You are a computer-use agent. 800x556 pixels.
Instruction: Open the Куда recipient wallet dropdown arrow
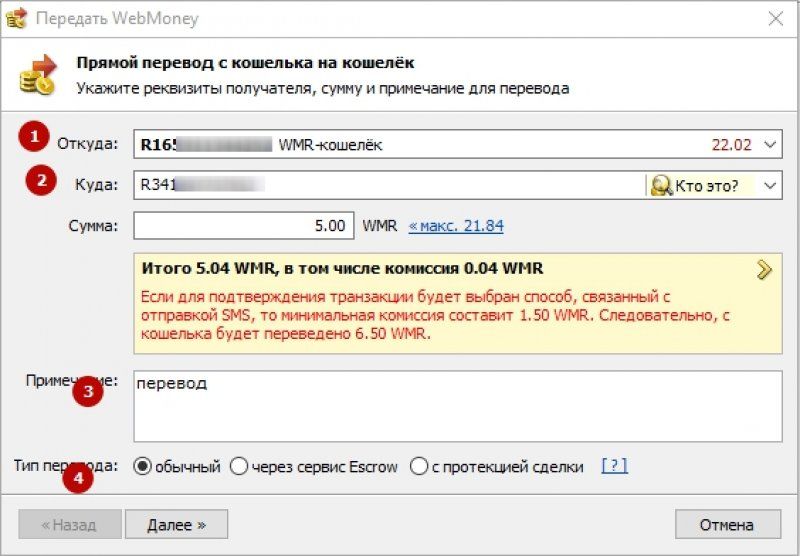(x=770, y=185)
